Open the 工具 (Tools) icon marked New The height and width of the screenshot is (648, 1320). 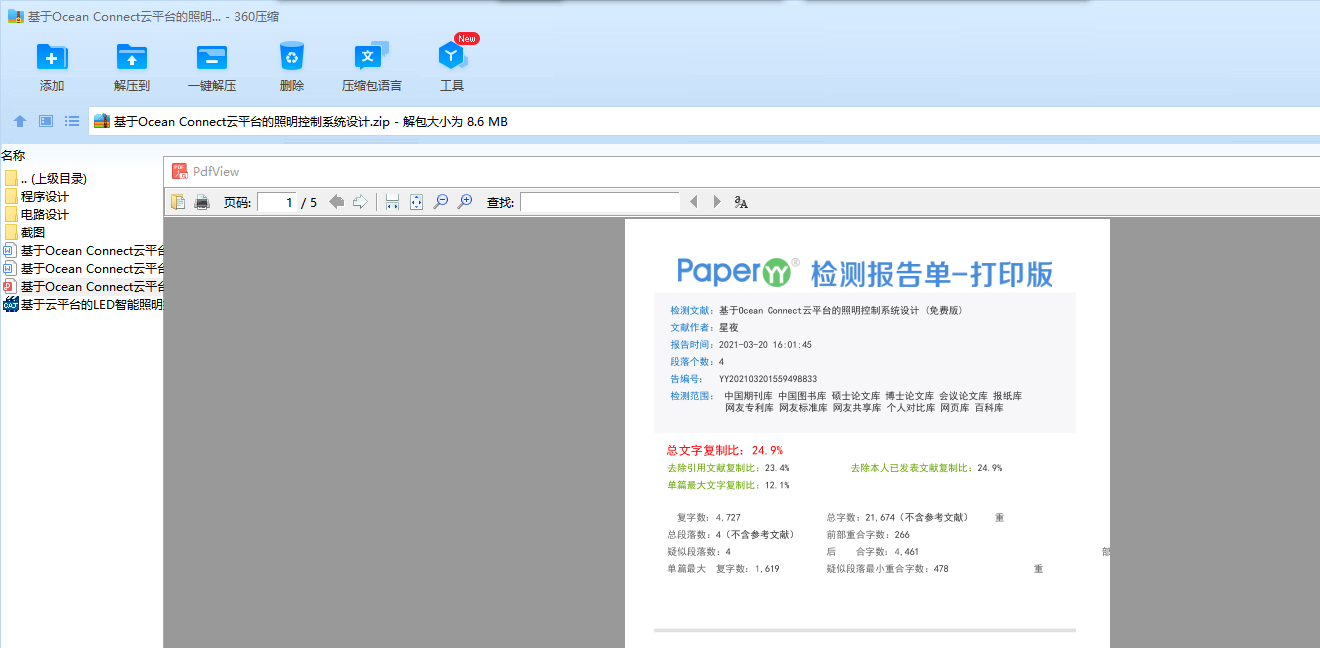(453, 56)
